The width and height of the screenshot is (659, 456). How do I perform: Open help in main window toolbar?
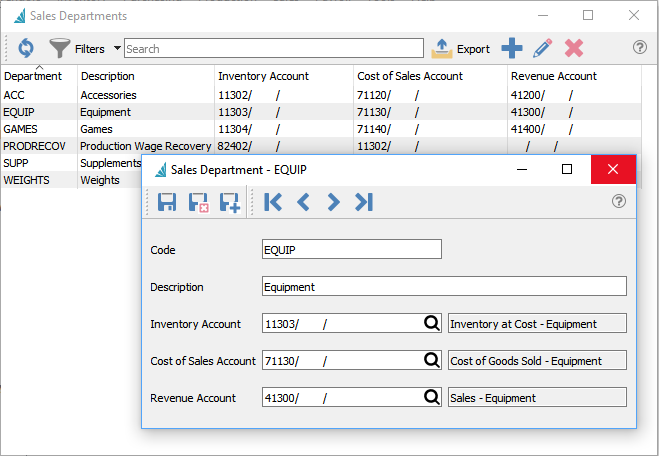(x=640, y=48)
